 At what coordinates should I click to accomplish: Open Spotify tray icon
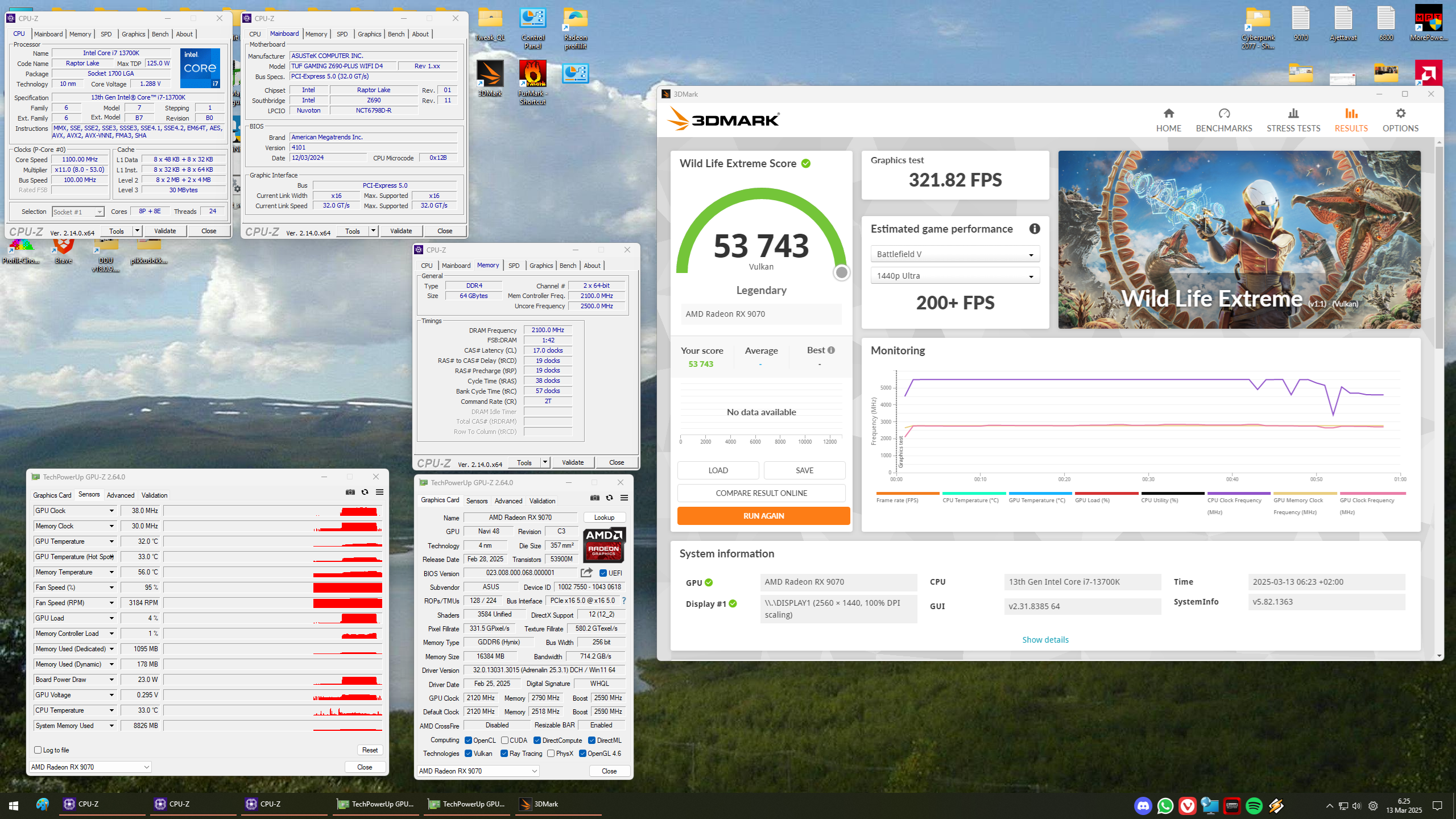[1254, 806]
